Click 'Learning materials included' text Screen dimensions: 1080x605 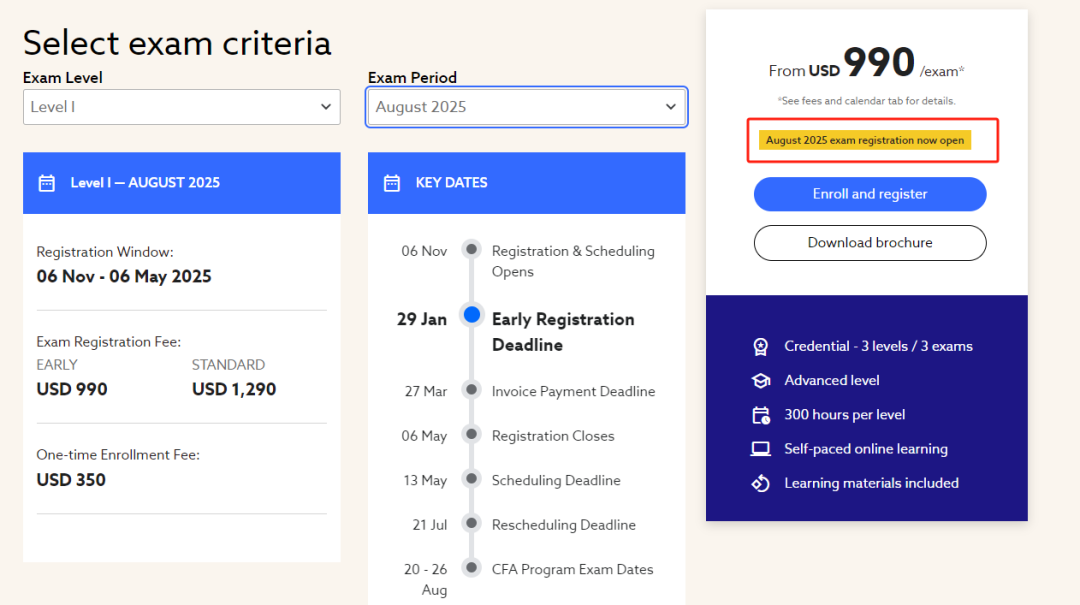[871, 483]
